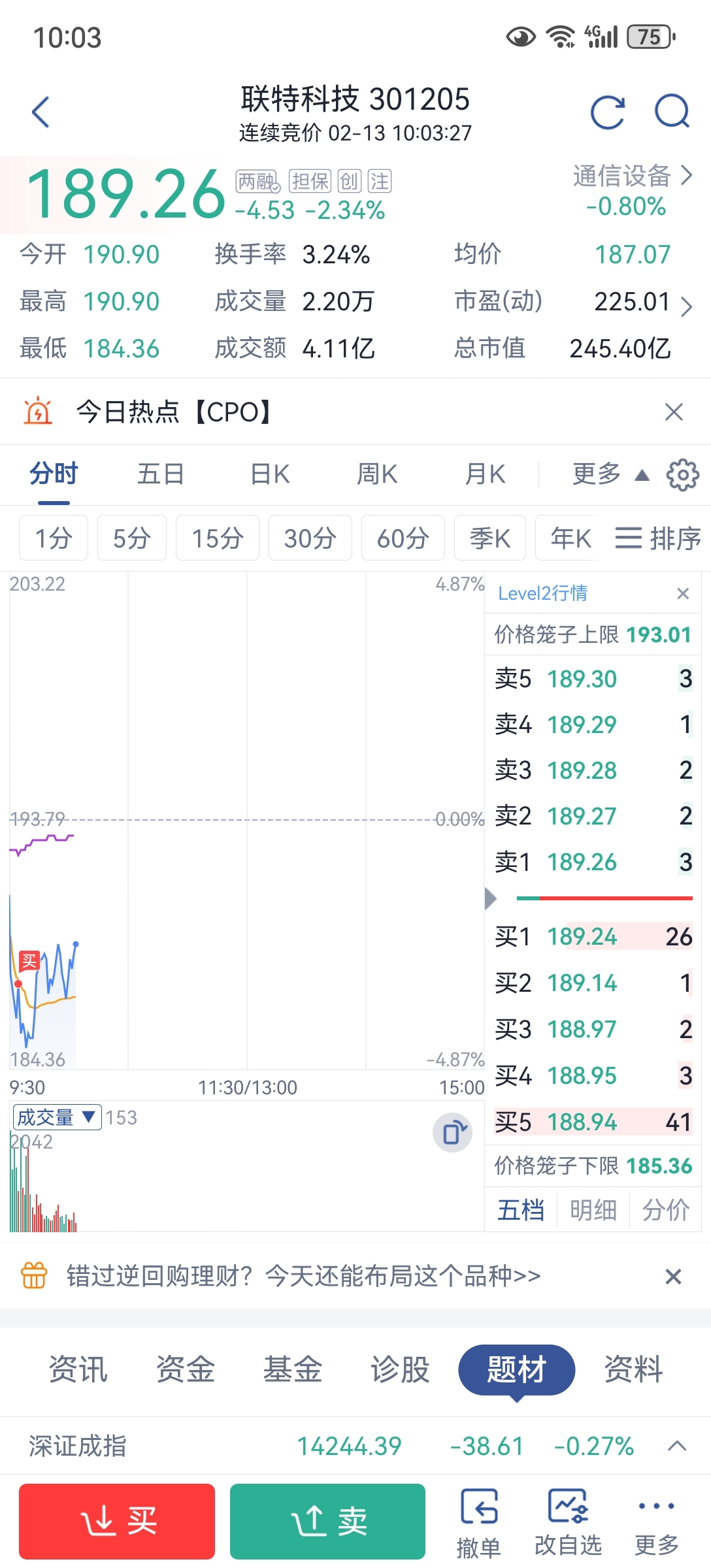Switch to the 日K chart tab
The height and width of the screenshot is (1568, 711).
pos(270,474)
